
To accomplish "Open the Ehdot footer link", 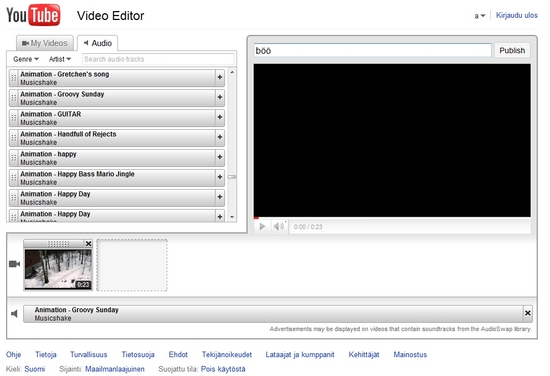I will point(178,355).
